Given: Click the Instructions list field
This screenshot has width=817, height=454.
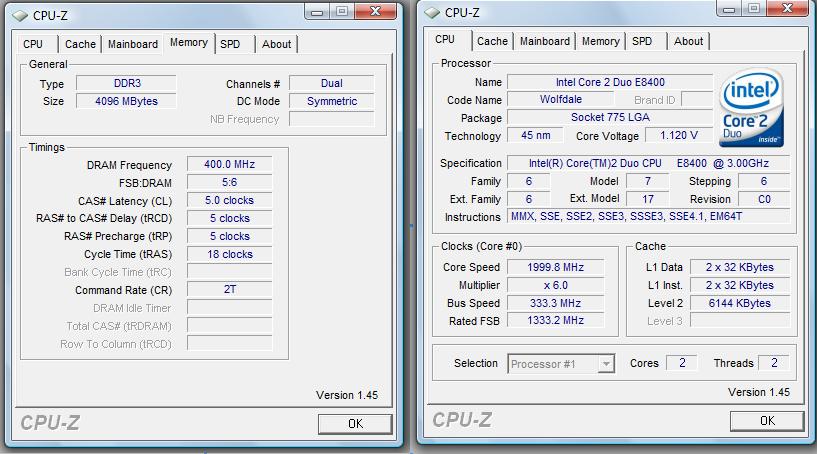Looking at the screenshot, I should tap(649, 216).
